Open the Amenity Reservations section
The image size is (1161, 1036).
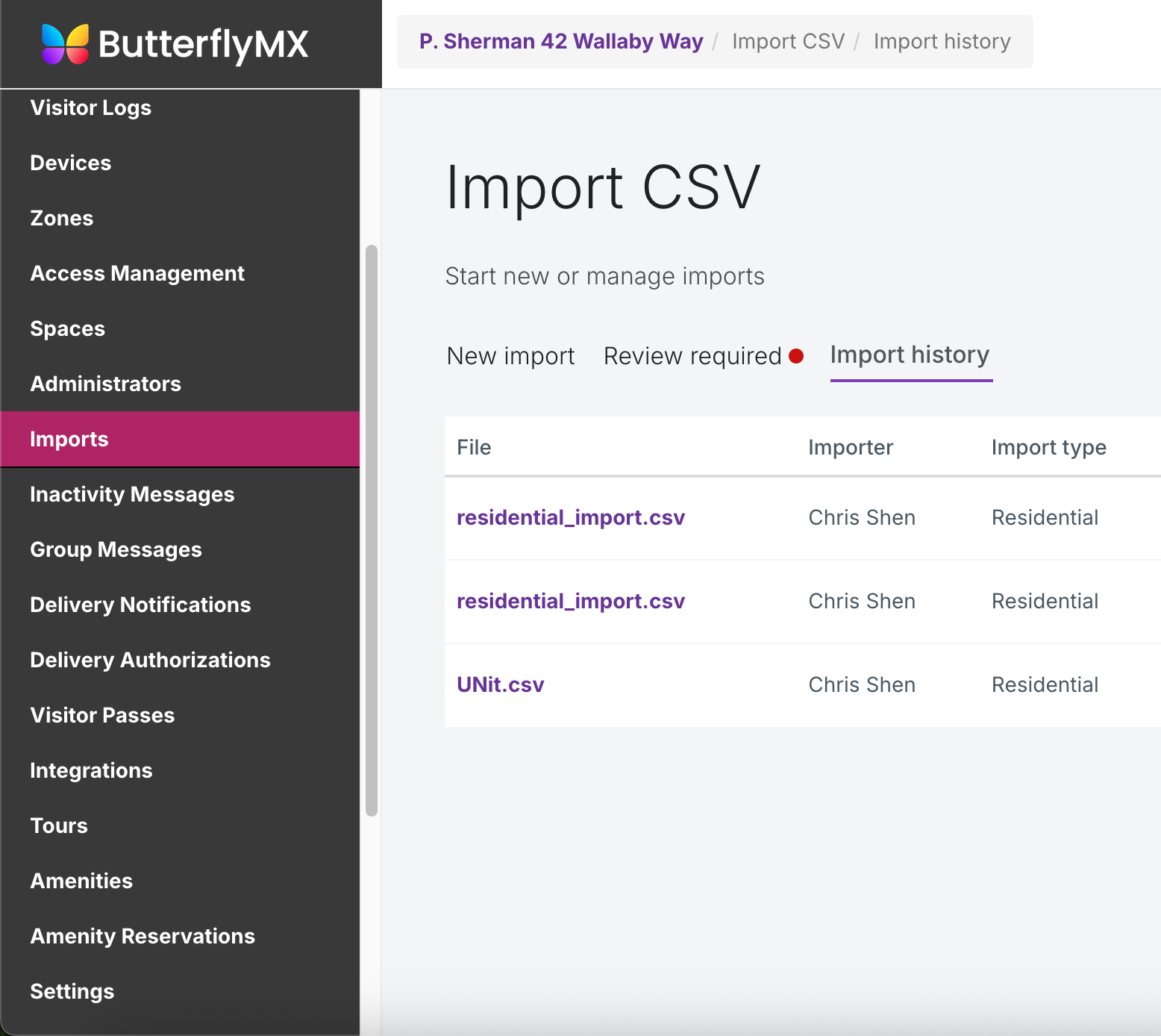coord(143,937)
